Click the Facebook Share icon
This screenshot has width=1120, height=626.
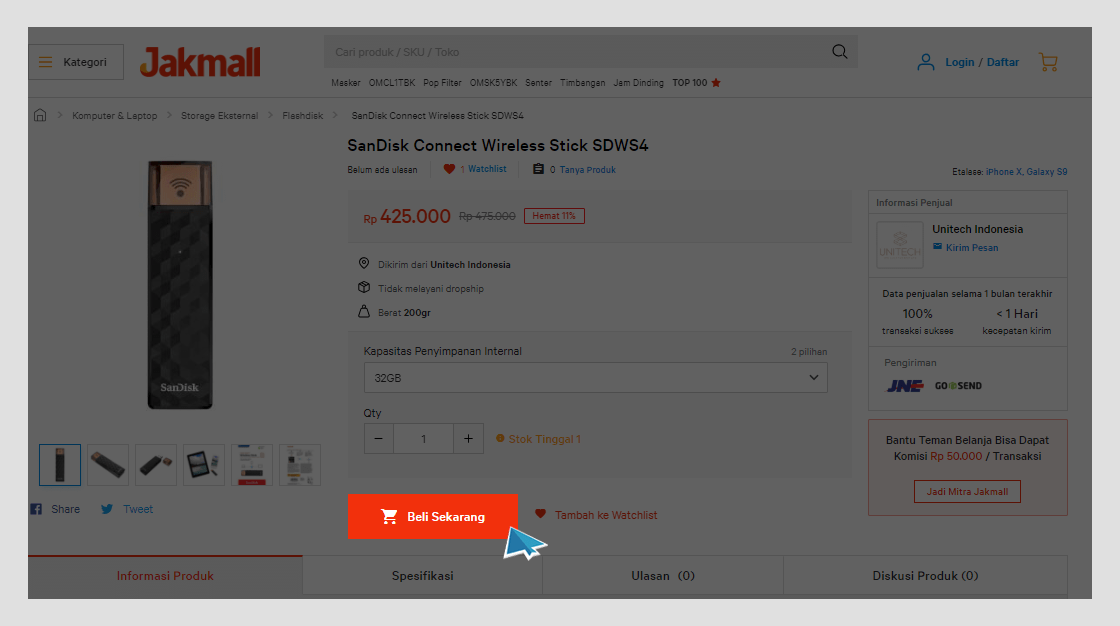point(36,509)
